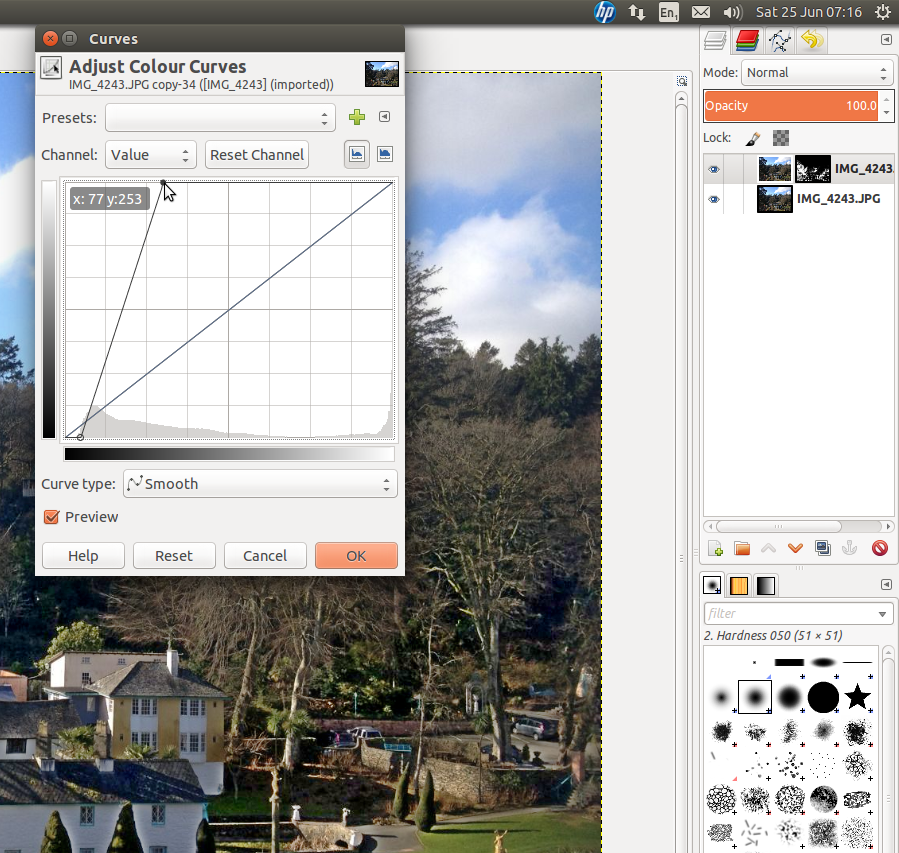Image resolution: width=899 pixels, height=853 pixels.
Task: Hide the IMG_4243.JPG bottom layer
Action: pos(714,199)
